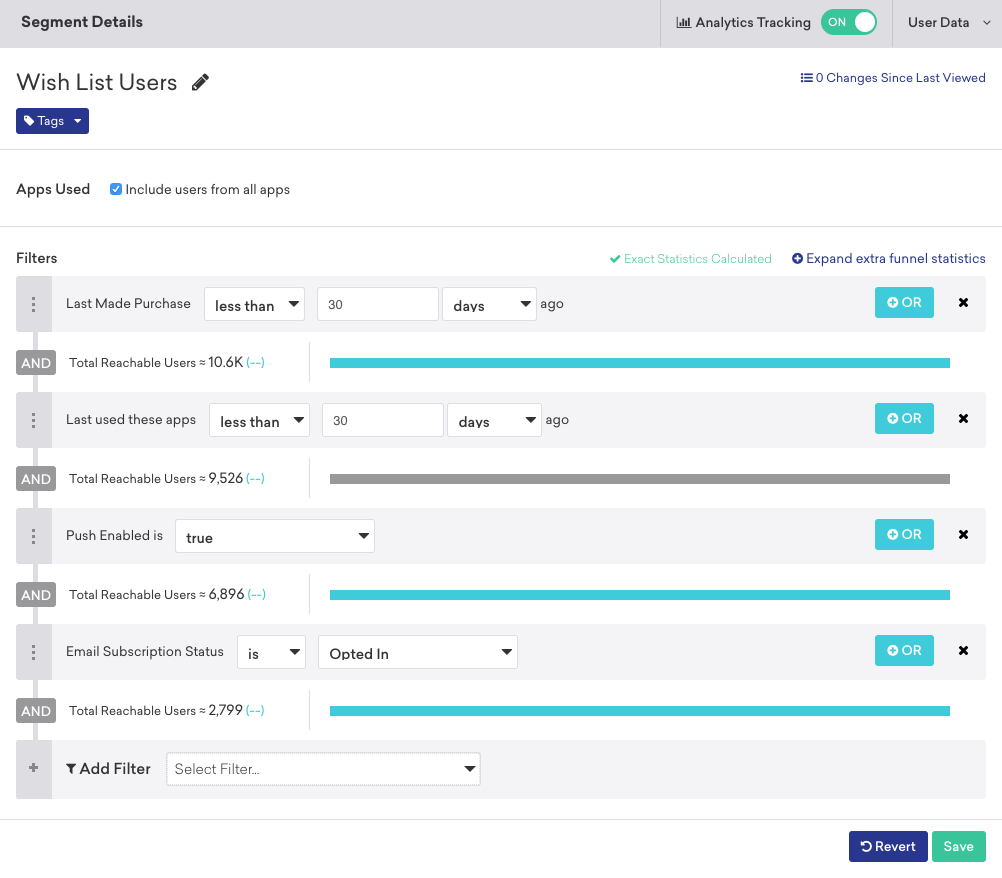Click Last Made Purchase days number field
1002x878 pixels.
pos(378,304)
